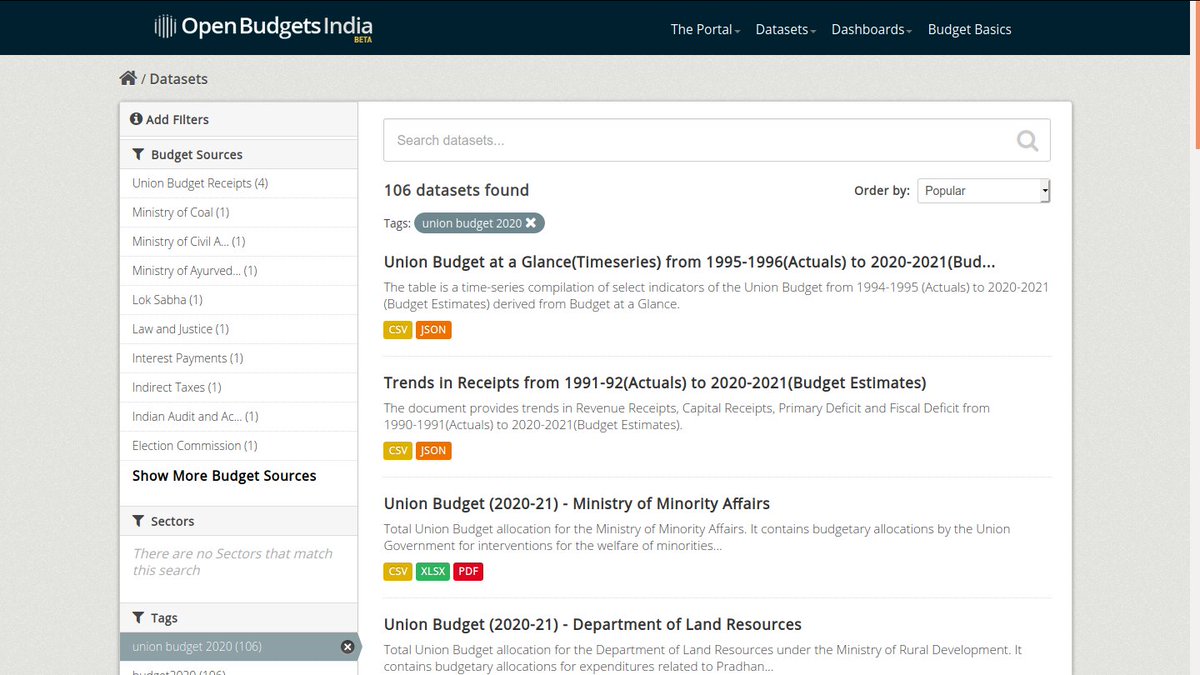Filter by Election Commission (1)
The height and width of the screenshot is (675, 1200).
coord(238,445)
